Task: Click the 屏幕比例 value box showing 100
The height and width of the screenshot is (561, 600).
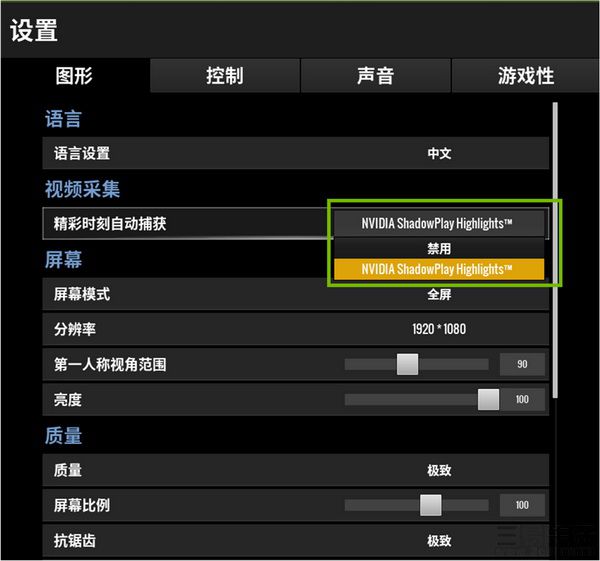Action: (522, 505)
